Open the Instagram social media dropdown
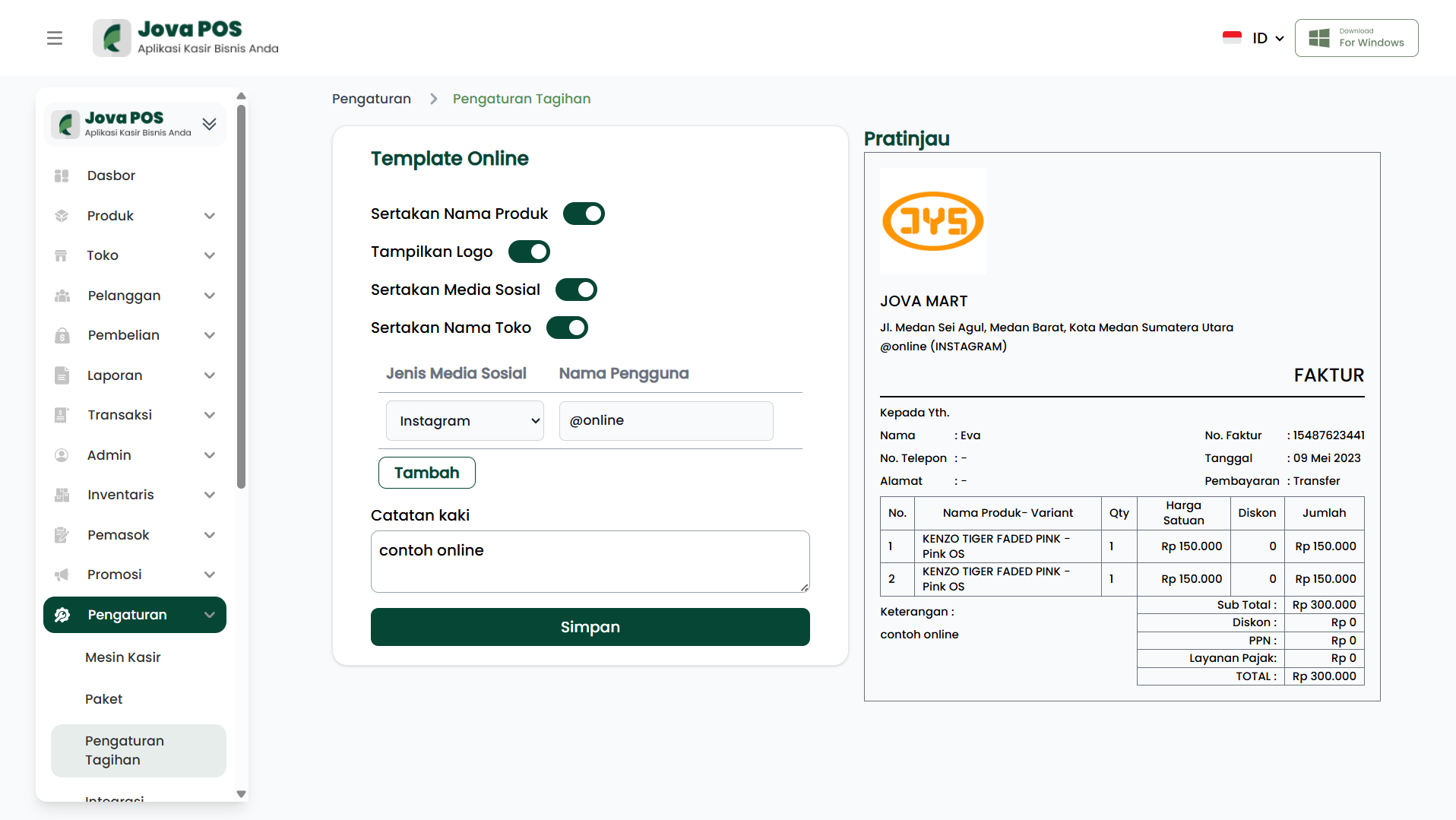This screenshot has height=820, width=1456. (x=464, y=421)
